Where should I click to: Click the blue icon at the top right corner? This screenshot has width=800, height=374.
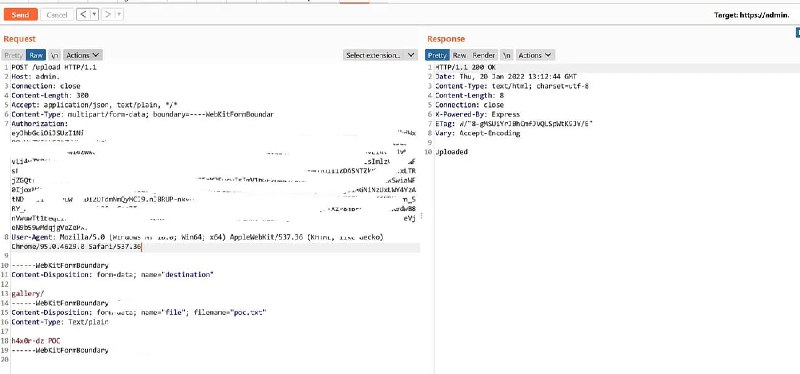(x=797, y=33)
